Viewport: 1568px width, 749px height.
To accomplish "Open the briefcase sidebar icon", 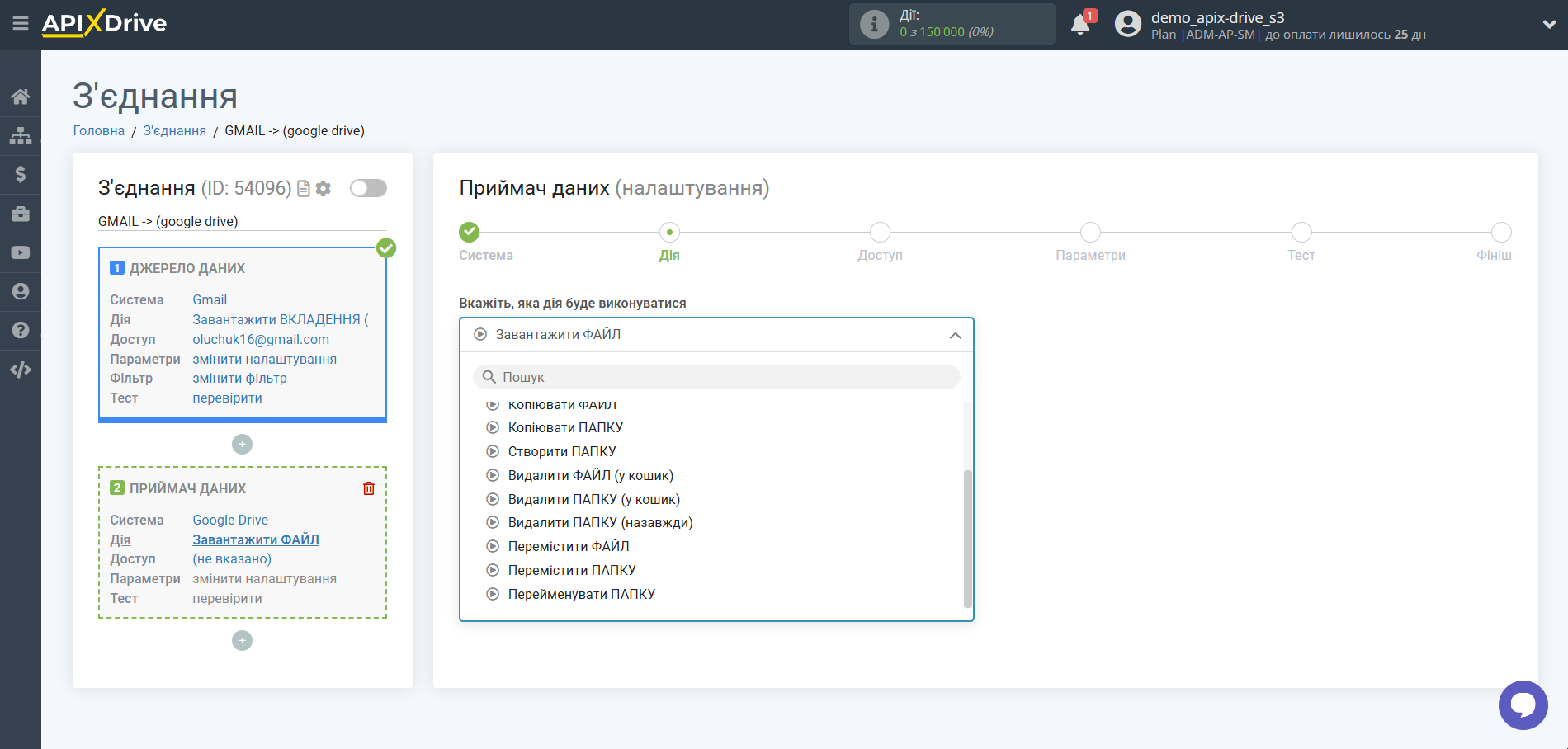I will pos(21,214).
